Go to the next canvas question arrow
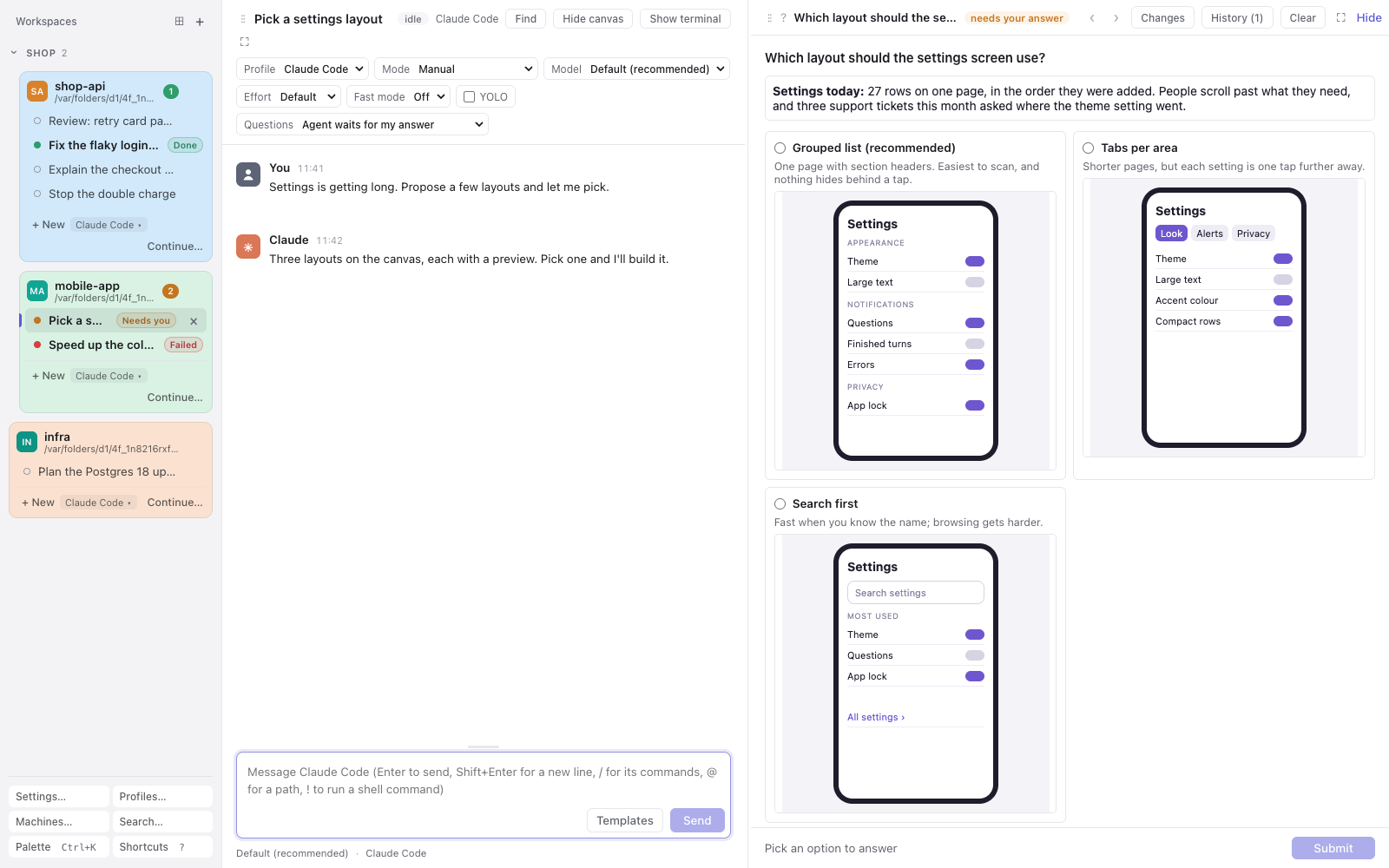The width and height of the screenshot is (1389, 868). point(1116,17)
